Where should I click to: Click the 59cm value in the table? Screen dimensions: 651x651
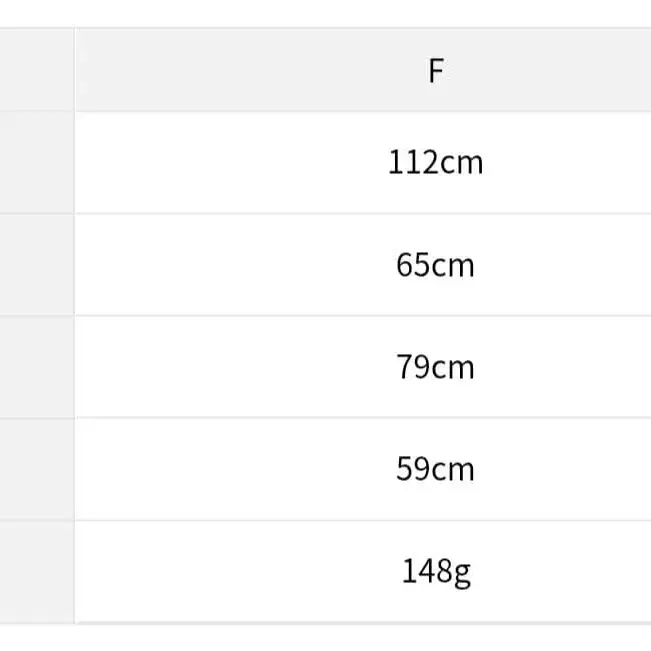(435, 469)
